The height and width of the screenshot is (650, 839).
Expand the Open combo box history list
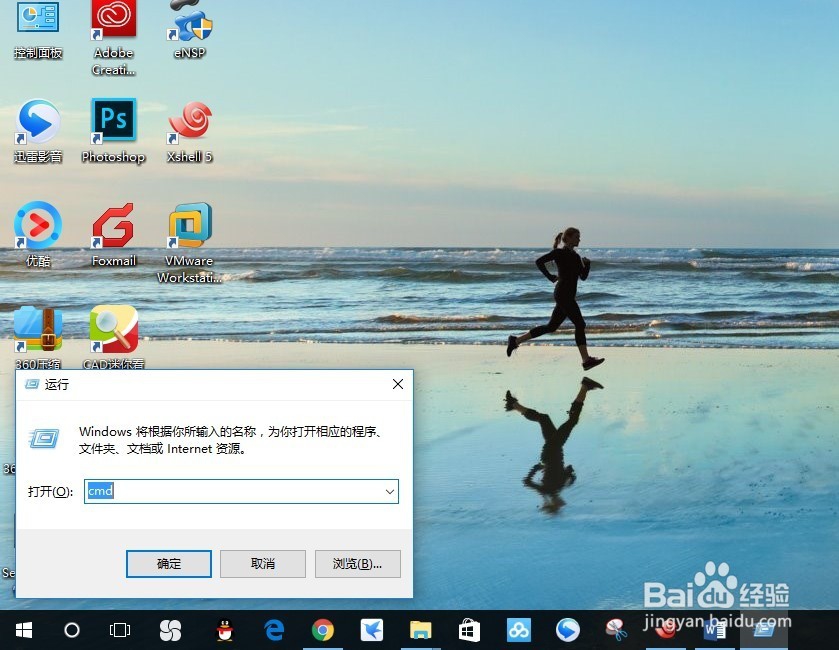point(389,491)
